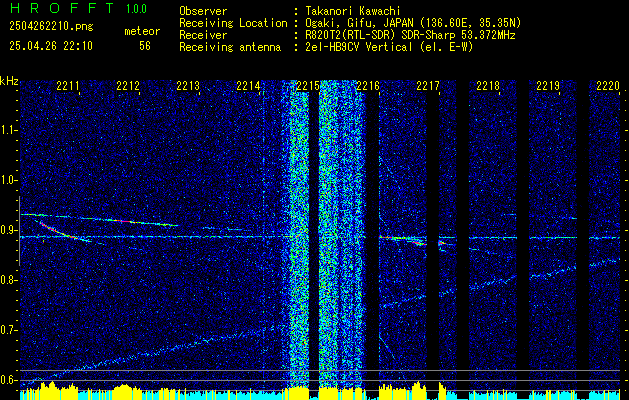The width and height of the screenshot is (629, 400).
Task: Click the Receiver field label
Action: tap(203, 35)
